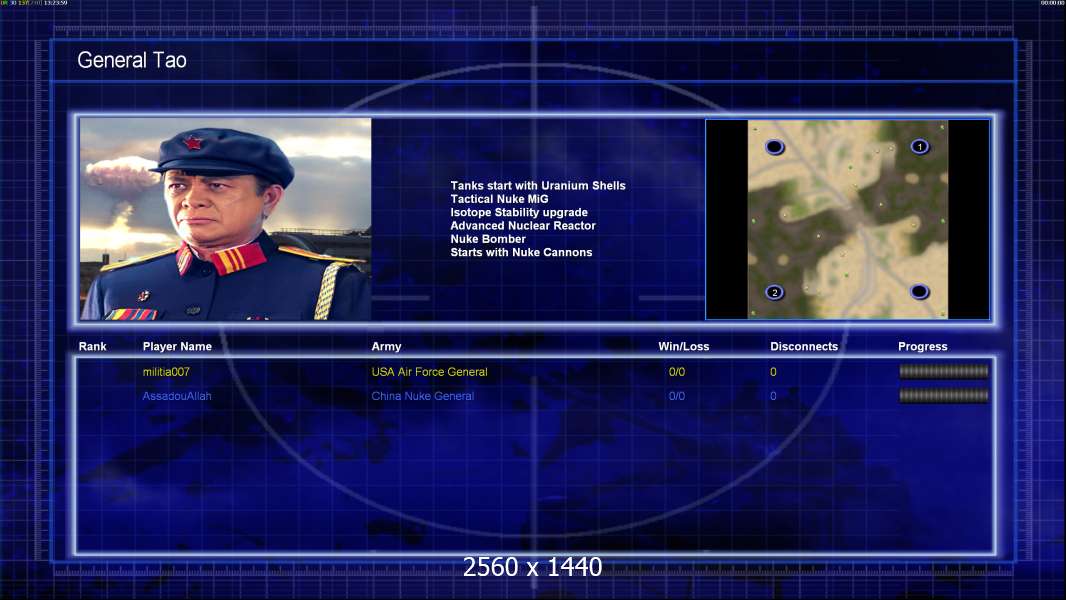
Task: Click the 'Progress' column header
Action: 923,347
